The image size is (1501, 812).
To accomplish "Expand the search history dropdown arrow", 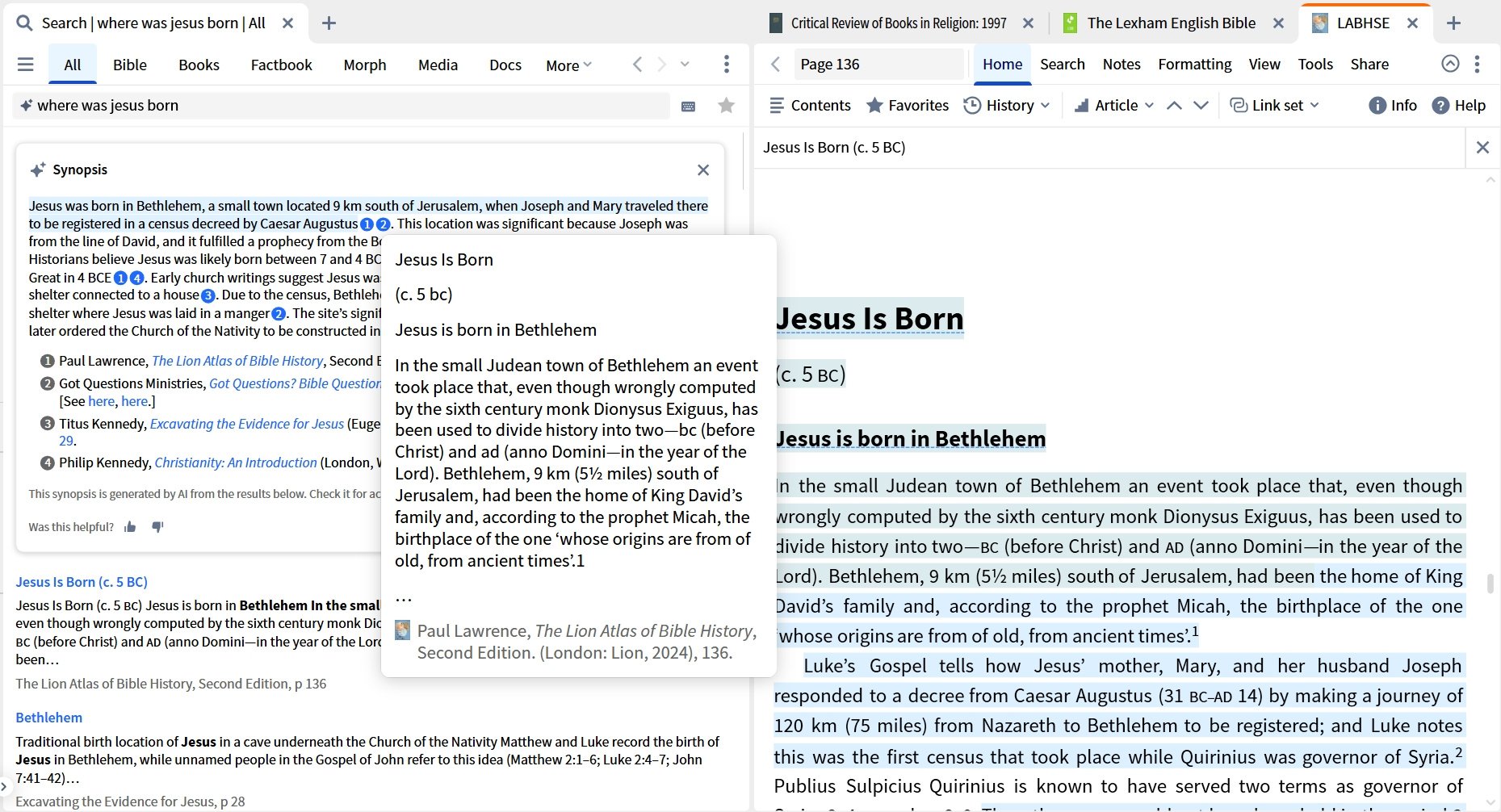I will click(685, 65).
